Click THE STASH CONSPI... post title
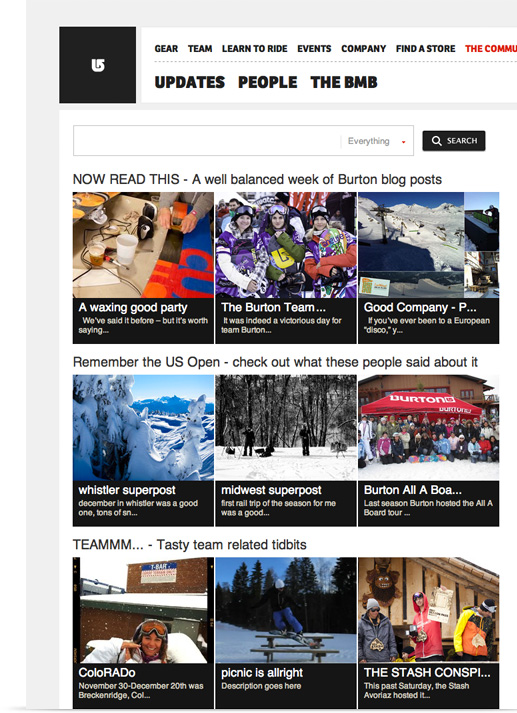This screenshot has height=713, width=517. [427, 673]
